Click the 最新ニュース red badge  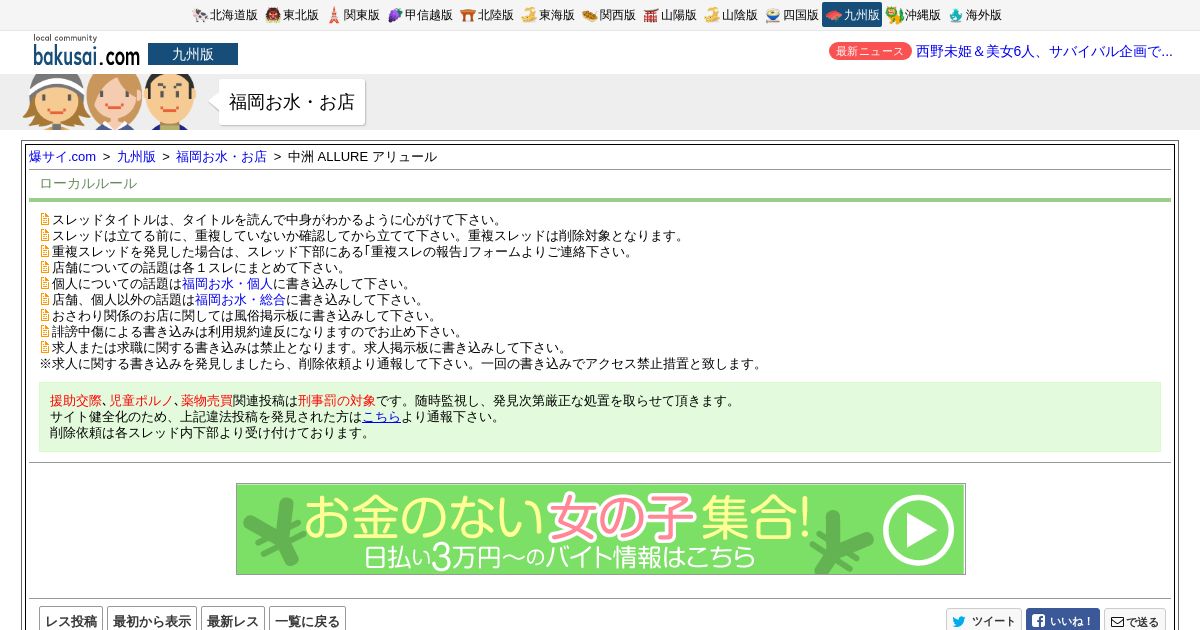tap(870, 51)
